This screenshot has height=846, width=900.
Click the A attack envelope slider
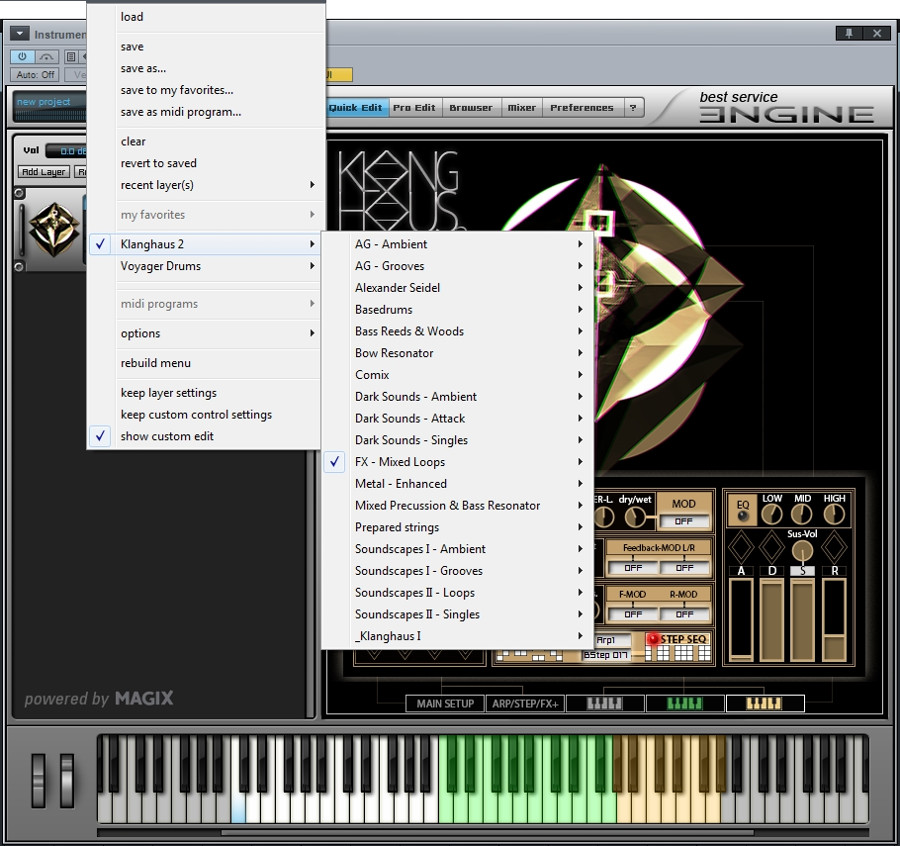coord(741,619)
